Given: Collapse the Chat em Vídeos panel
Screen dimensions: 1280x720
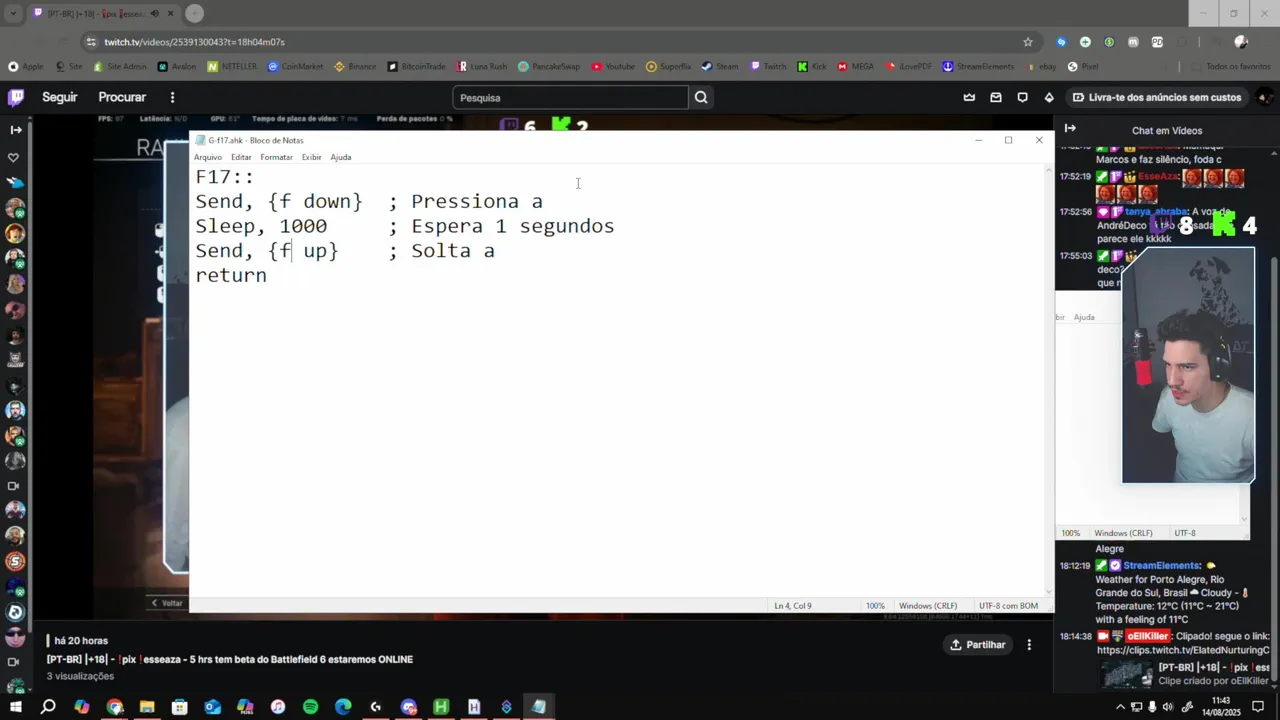Looking at the screenshot, I should point(1070,129).
